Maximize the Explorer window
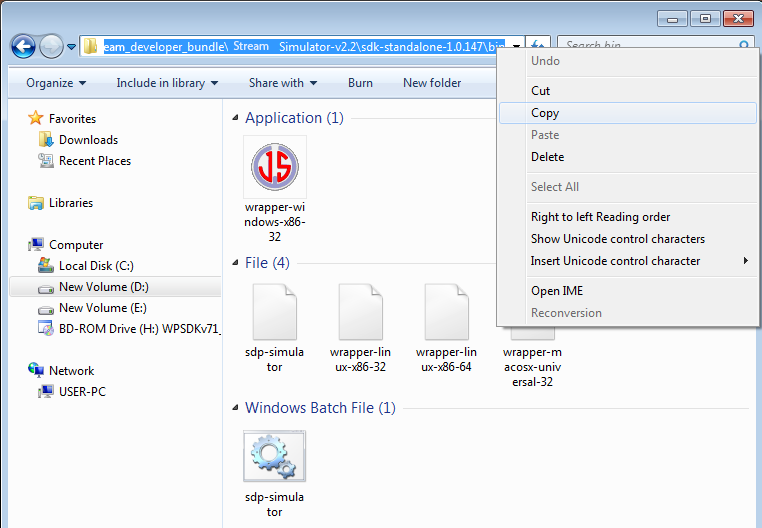 (x=705, y=19)
